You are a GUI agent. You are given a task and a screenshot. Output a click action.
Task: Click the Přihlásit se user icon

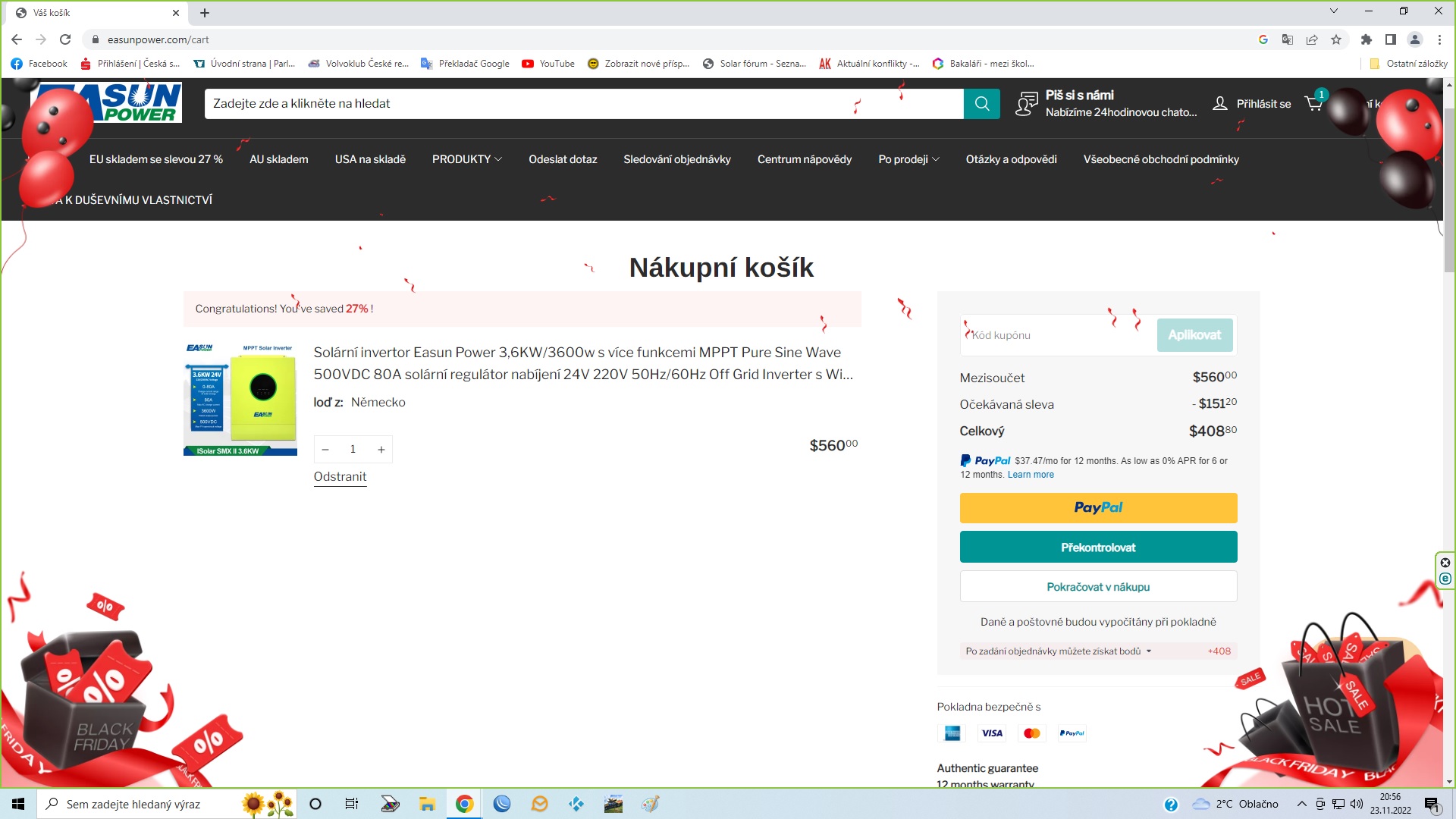[1219, 104]
